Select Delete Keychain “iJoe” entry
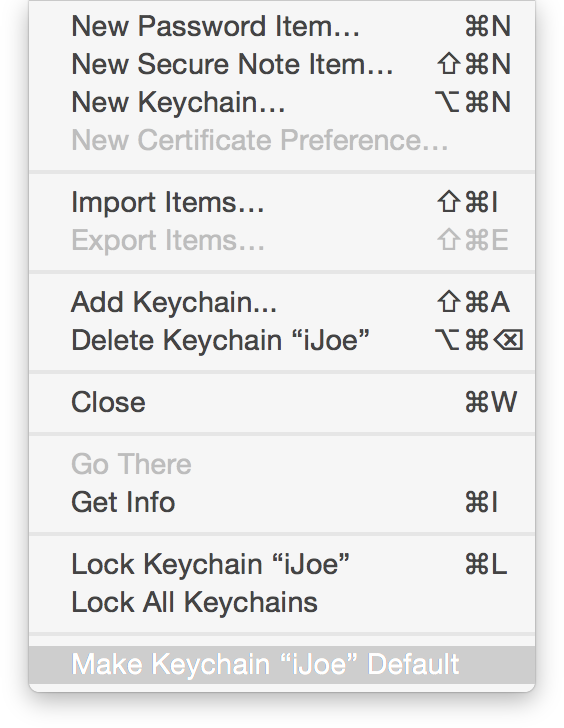 point(282,340)
